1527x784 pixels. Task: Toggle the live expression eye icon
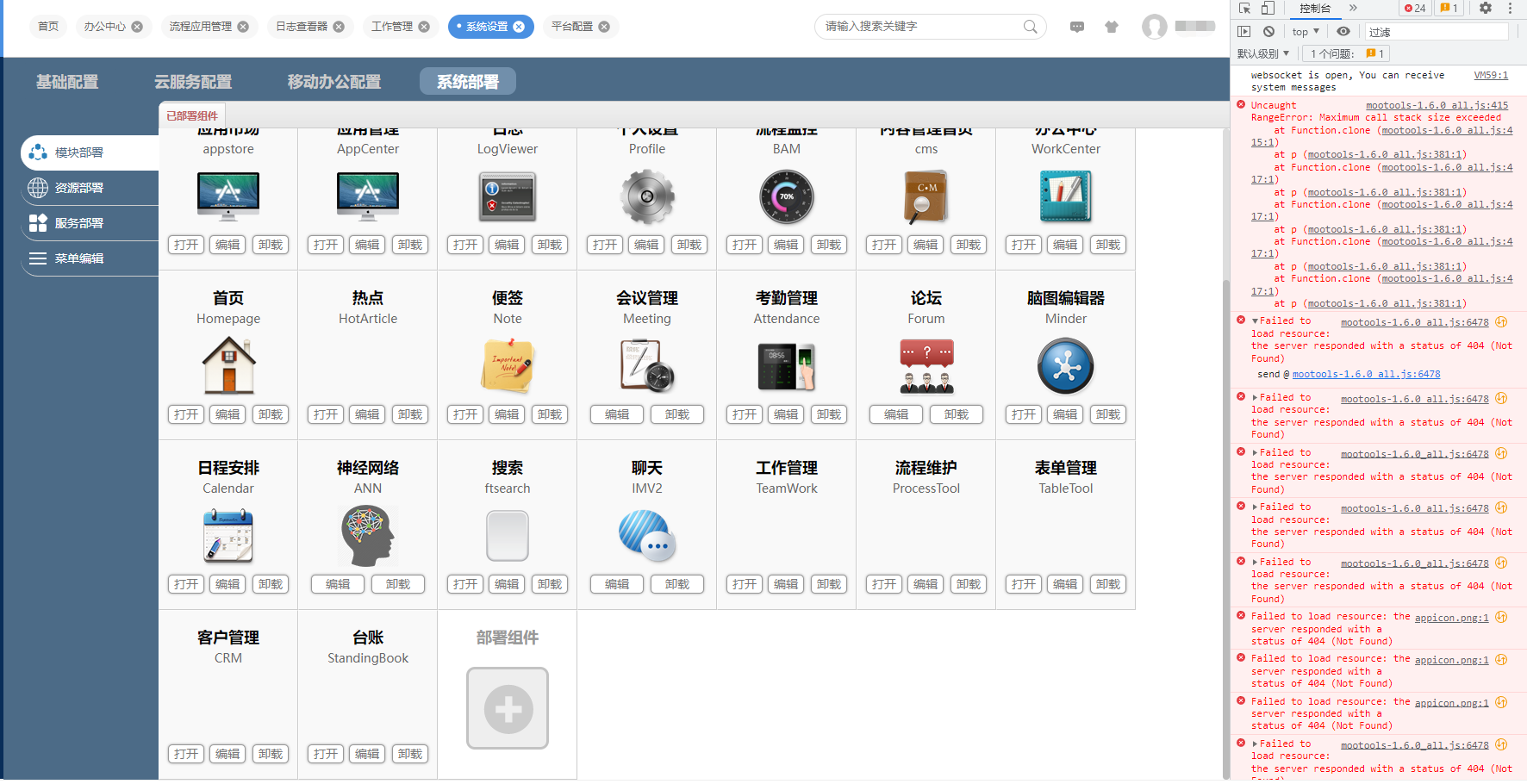1343,32
